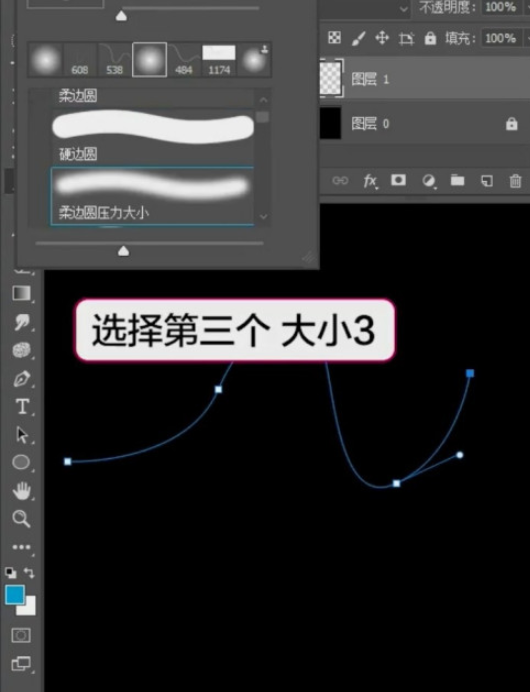Select the Ellipse shape tool
This screenshot has width=530, height=692.
[x=21, y=462]
